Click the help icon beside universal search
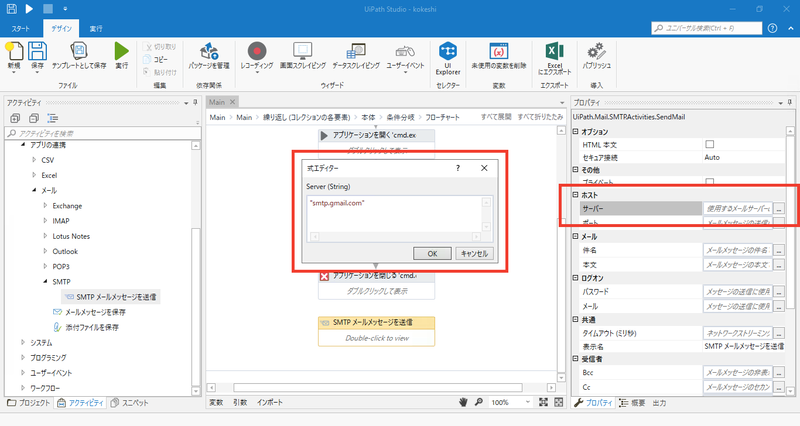Viewport: 800px width, 426px height. (772, 28)
